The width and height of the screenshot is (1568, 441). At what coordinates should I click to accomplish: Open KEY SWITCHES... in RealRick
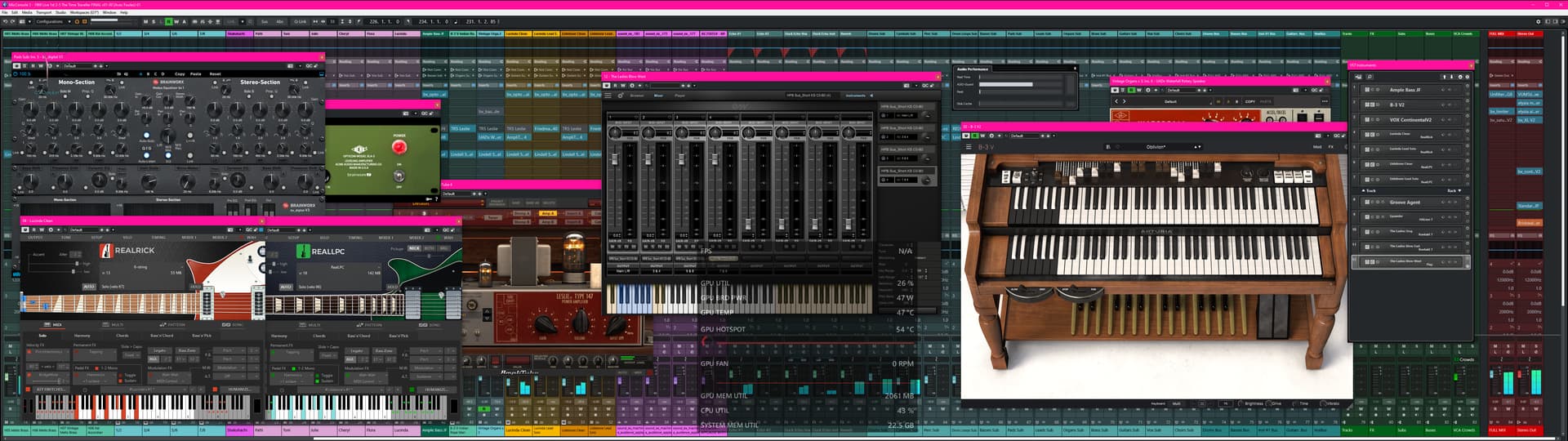point(51,390)
